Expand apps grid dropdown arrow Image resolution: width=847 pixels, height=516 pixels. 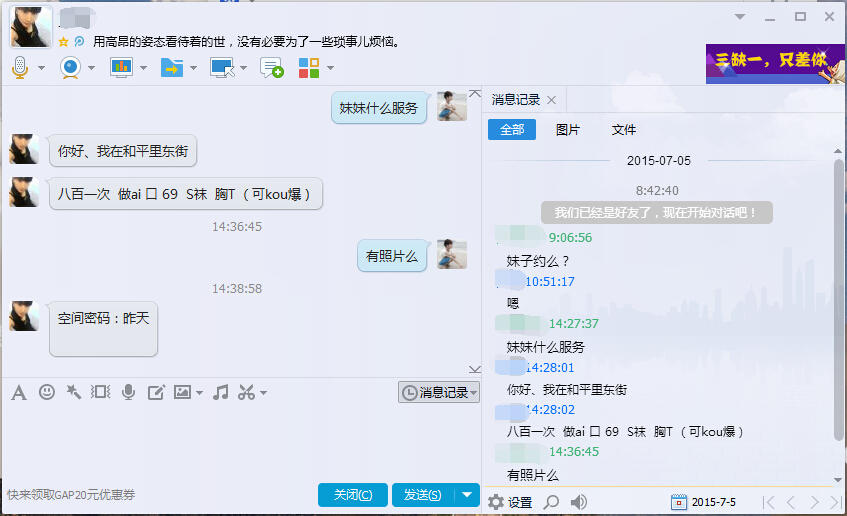pyautogui.click(x=330, y=68)
